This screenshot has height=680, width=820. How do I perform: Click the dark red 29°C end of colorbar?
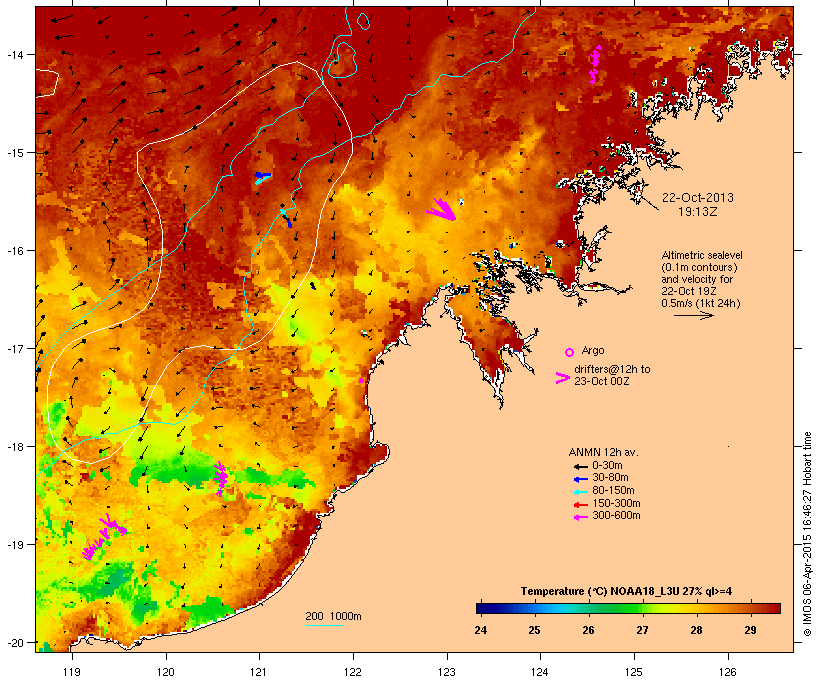pyautogui.click(x=774, y=608)
